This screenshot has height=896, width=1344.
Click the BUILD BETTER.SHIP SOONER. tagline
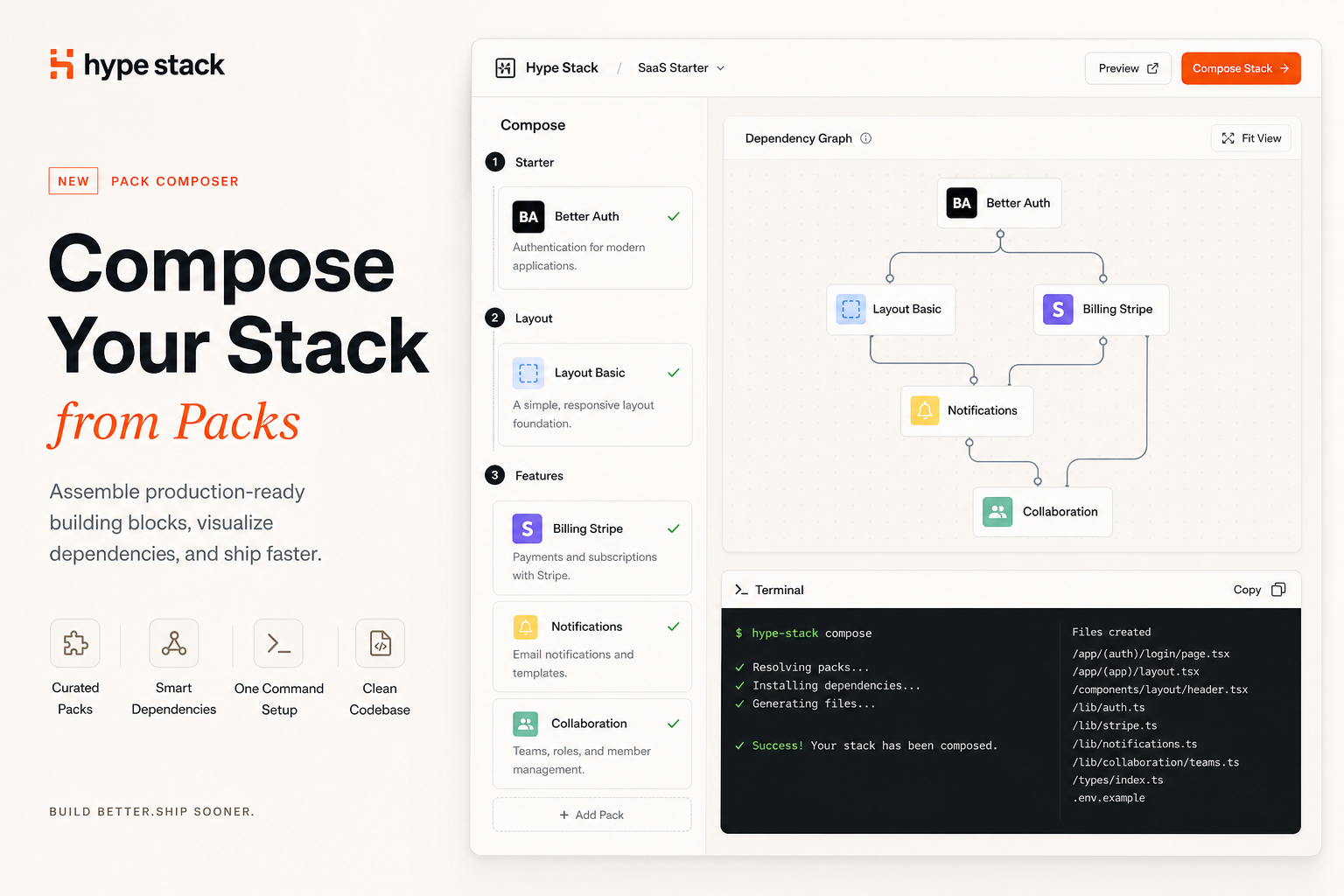click(151, 812)
